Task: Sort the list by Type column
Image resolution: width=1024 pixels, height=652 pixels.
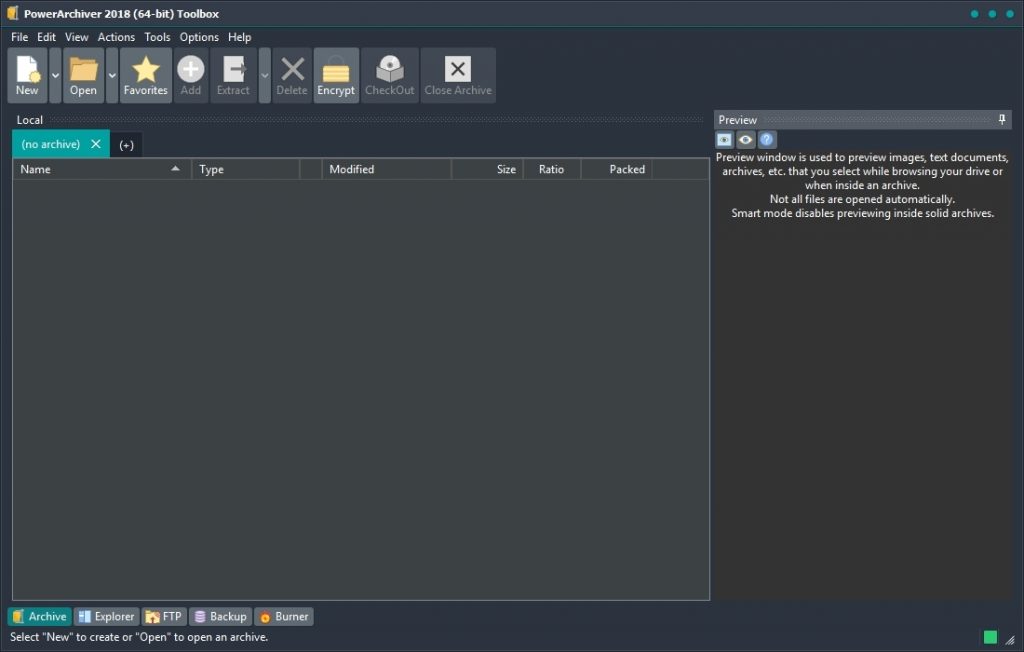Action: [x=246, y=169]
